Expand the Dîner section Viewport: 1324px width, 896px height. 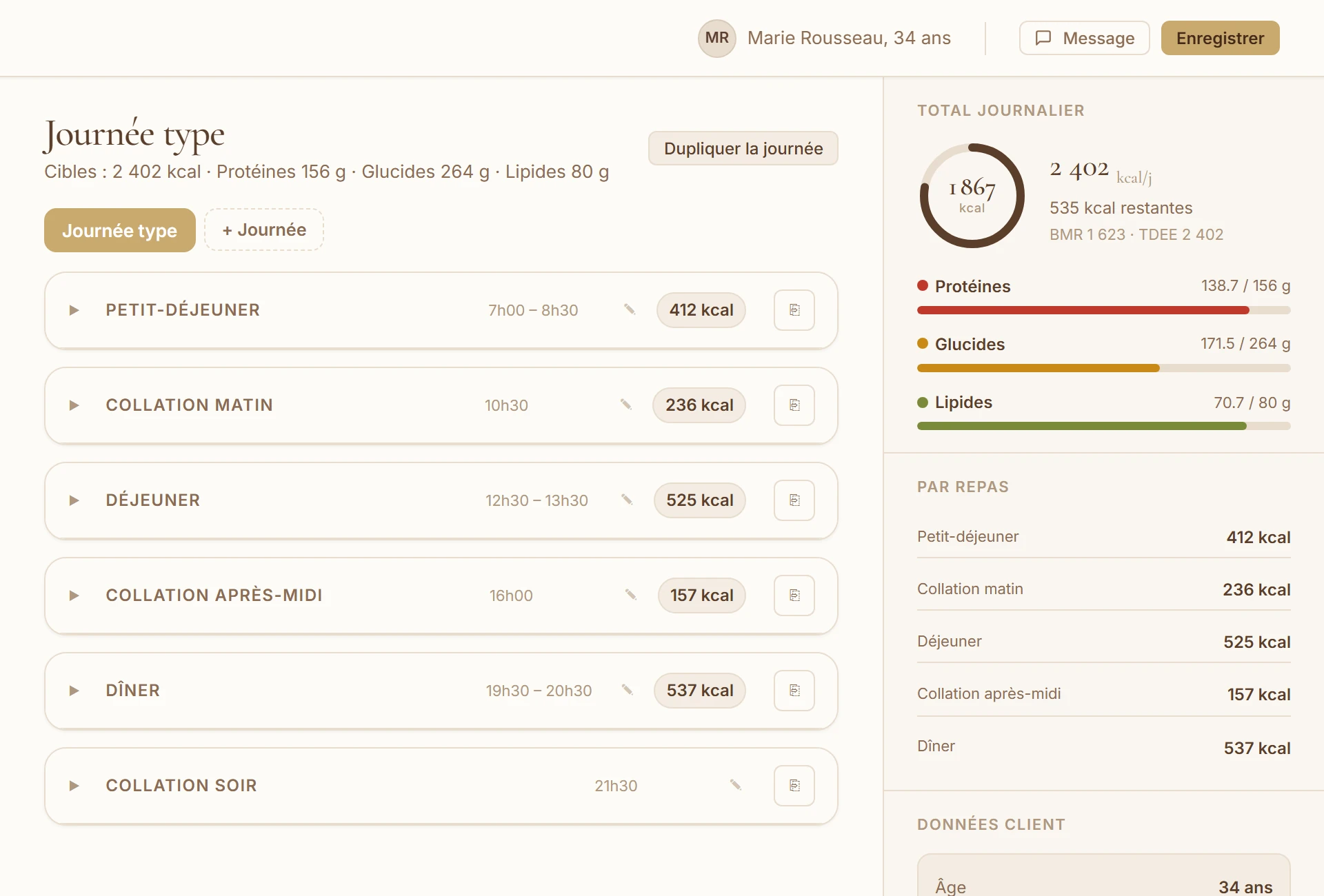(74, 691)
